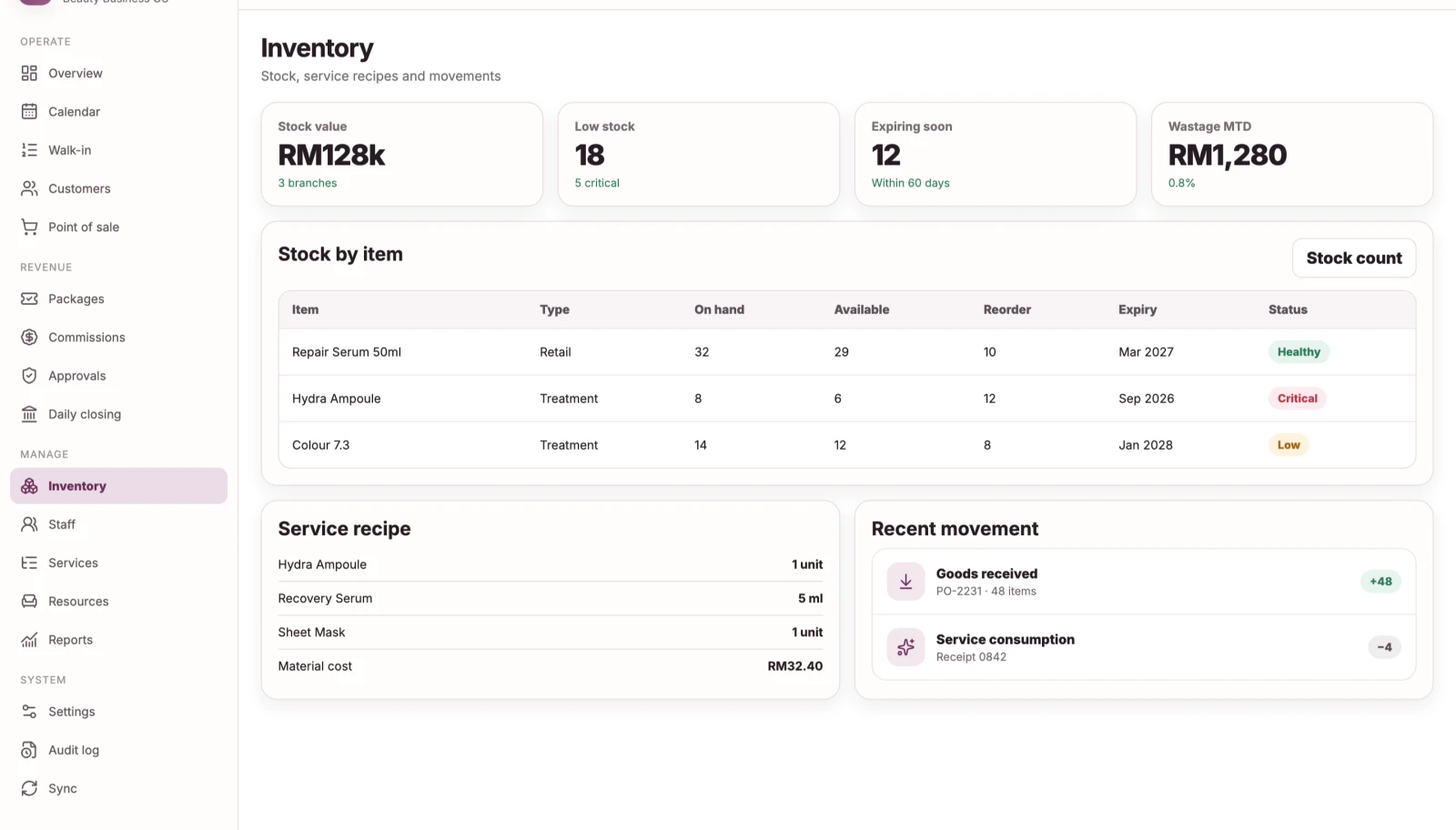Click the Stock value card
The height and width of the screenshot is (830, 1456).
[402, 154]
